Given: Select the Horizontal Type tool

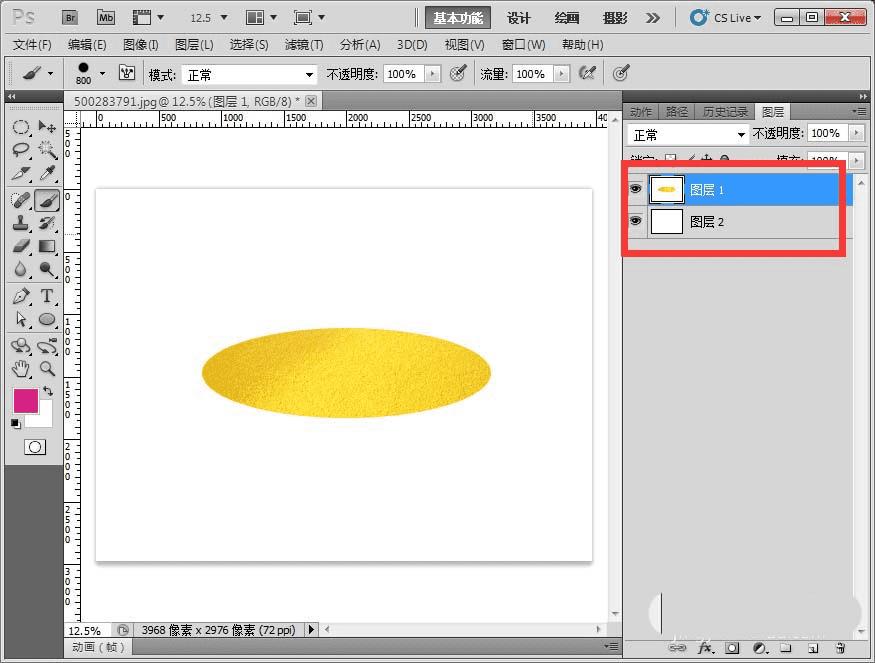Looking at the screenshot, I should pyautogui.click(x=47, y=296).
